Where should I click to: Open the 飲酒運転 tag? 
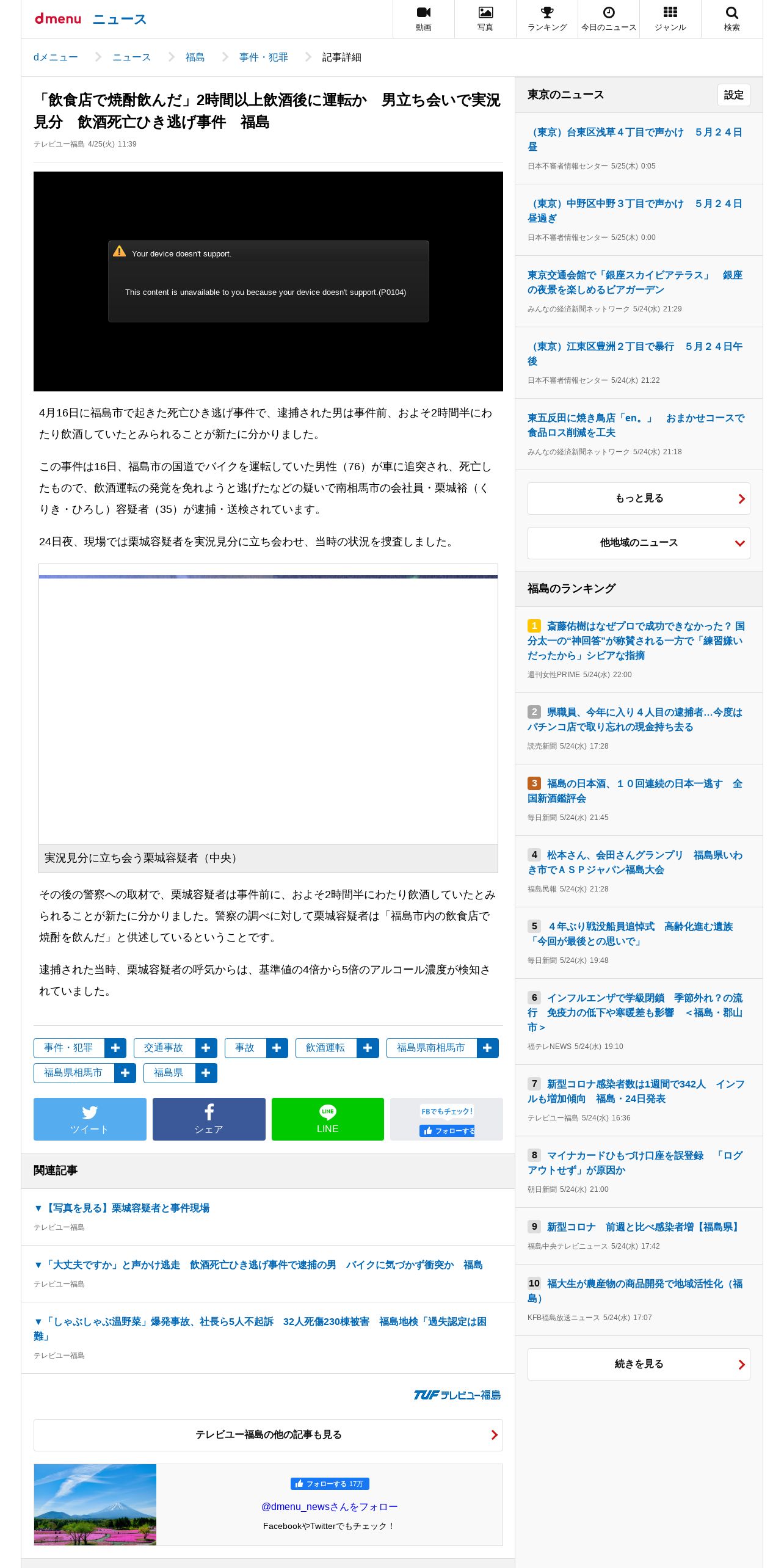pos(326,1048)
